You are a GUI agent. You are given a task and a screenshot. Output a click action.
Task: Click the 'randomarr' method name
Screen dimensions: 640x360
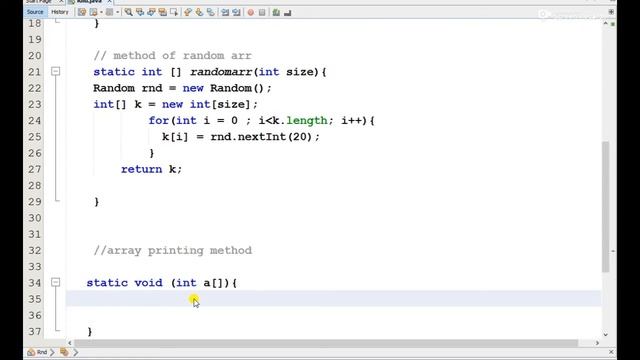point(221,72)
